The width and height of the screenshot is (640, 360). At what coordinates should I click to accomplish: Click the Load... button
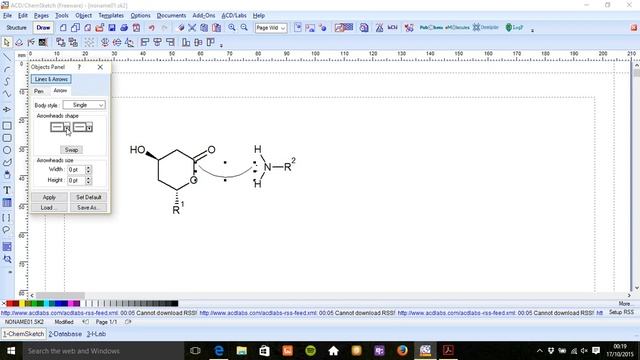(49, 208)
